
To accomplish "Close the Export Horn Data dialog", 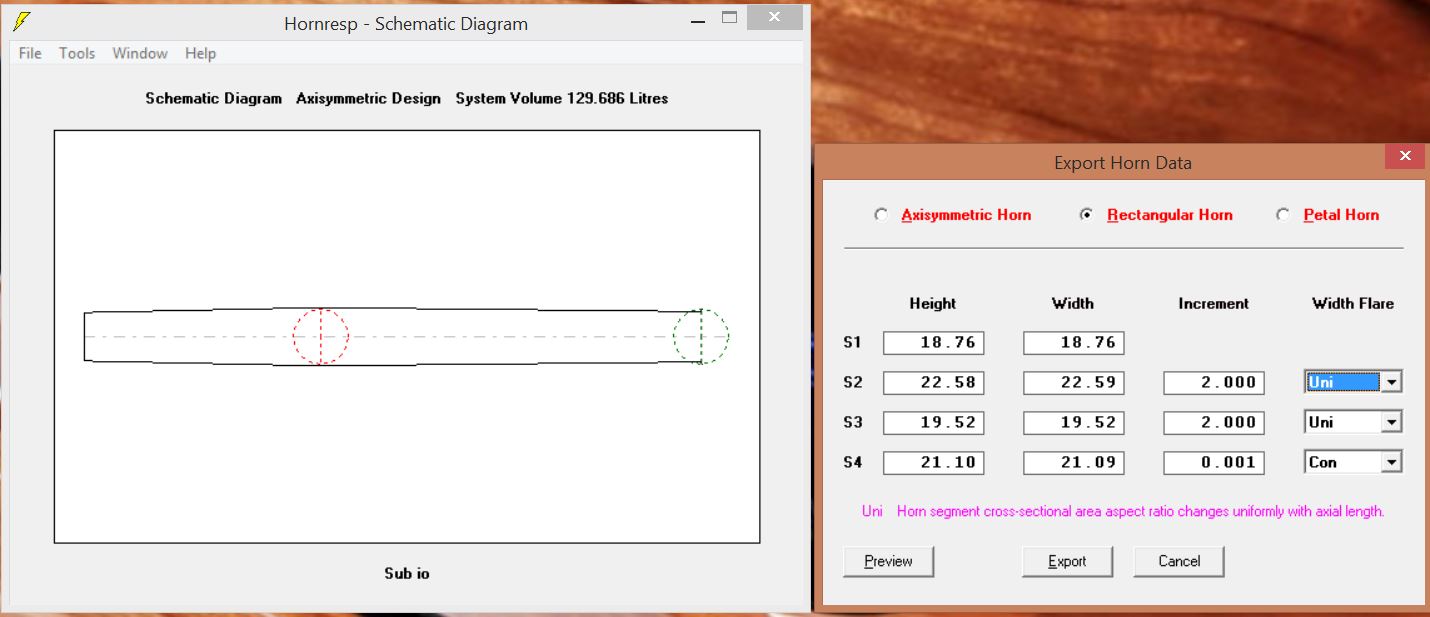I will (1405, 156).
